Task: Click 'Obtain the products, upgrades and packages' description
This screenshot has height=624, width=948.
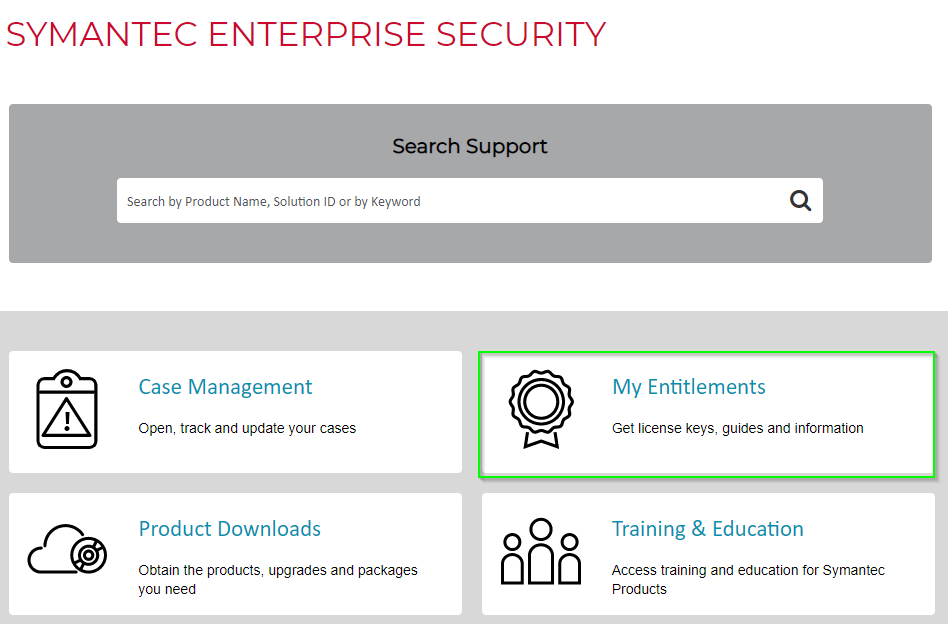Action: pyautogui.click(x=278, y=579)
